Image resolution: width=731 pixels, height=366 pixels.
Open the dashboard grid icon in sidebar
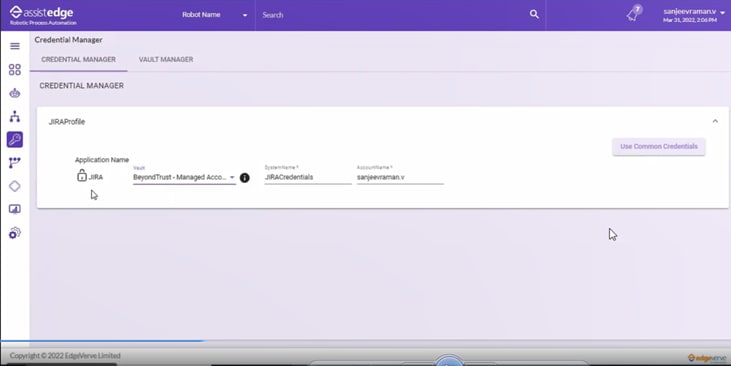tap(15, 69)
